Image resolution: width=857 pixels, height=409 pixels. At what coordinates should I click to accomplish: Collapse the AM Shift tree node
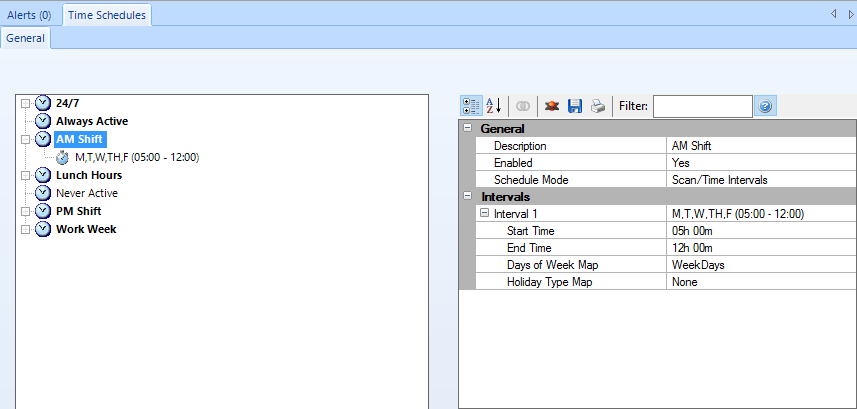pyautogui.click(x=25, y=139)
